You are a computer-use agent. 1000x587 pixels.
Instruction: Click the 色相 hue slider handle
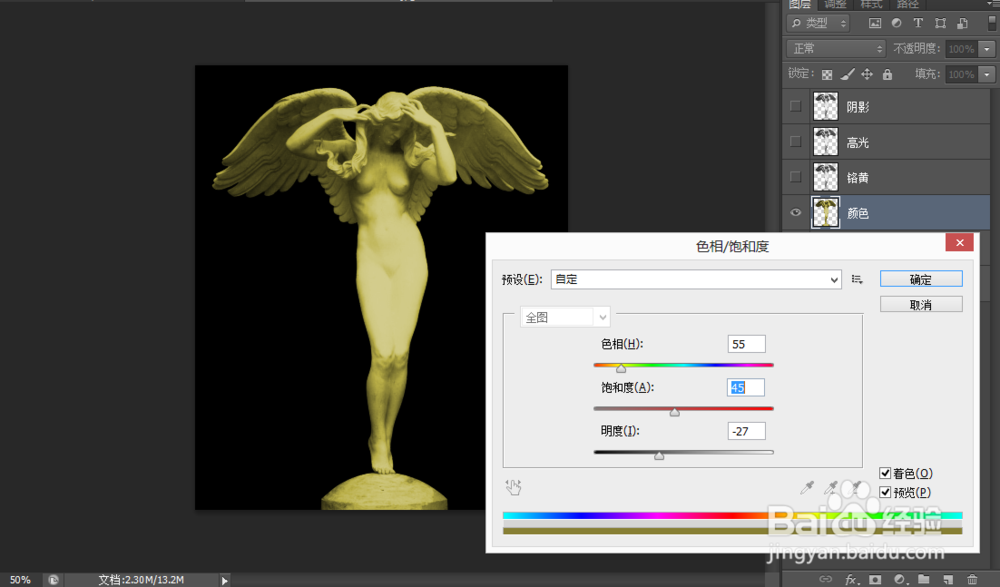pyautogui.click(x=621, y=369)
